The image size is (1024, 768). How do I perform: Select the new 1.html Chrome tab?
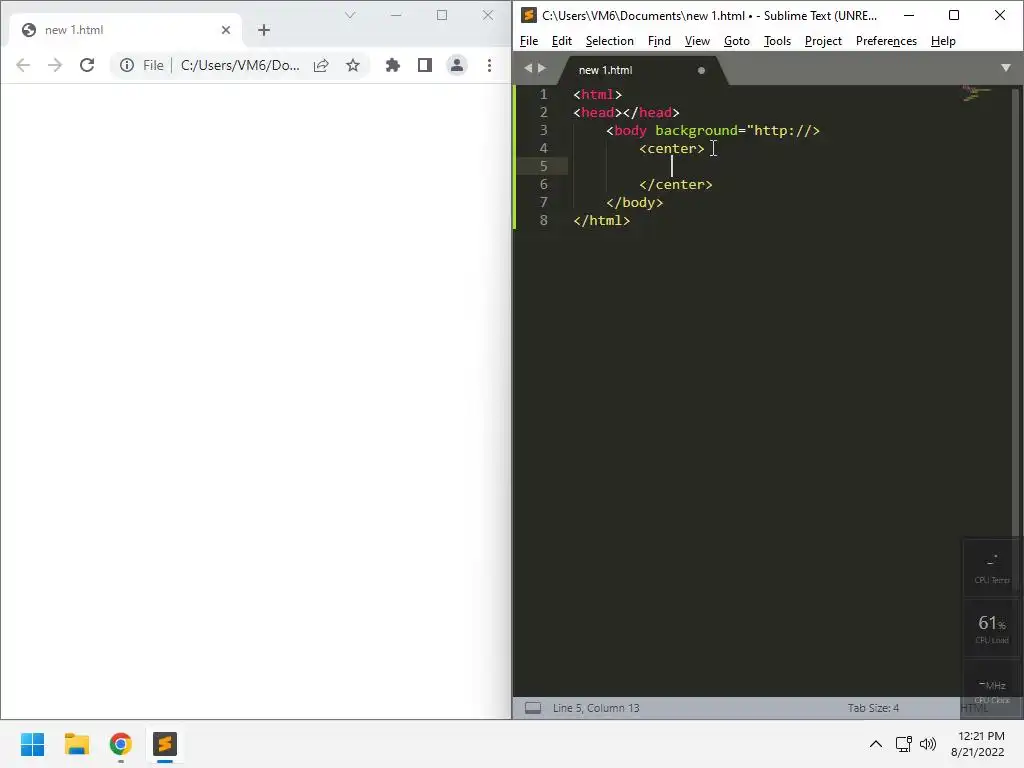[125, 30]
